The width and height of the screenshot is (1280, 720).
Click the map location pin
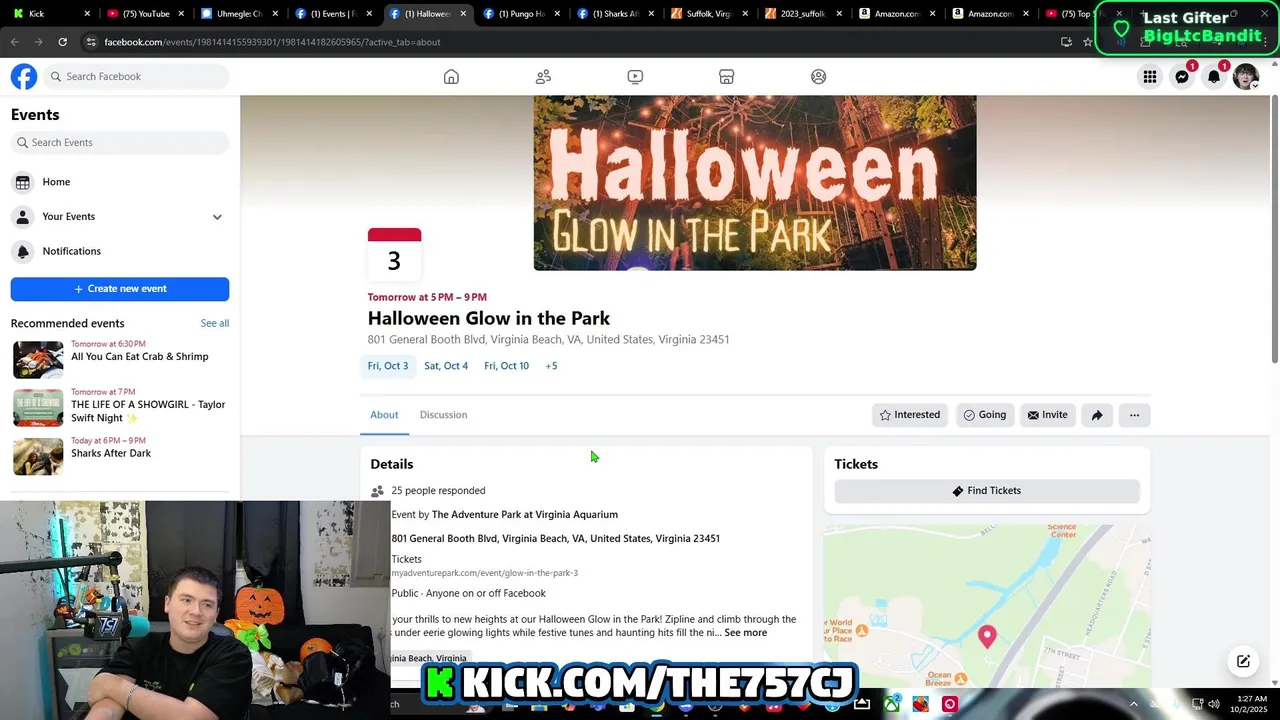pos(987,637)
